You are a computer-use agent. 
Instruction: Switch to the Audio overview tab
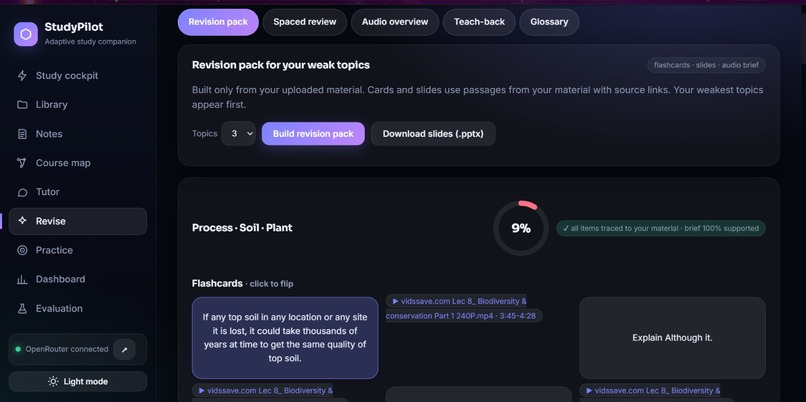(395, 22)
